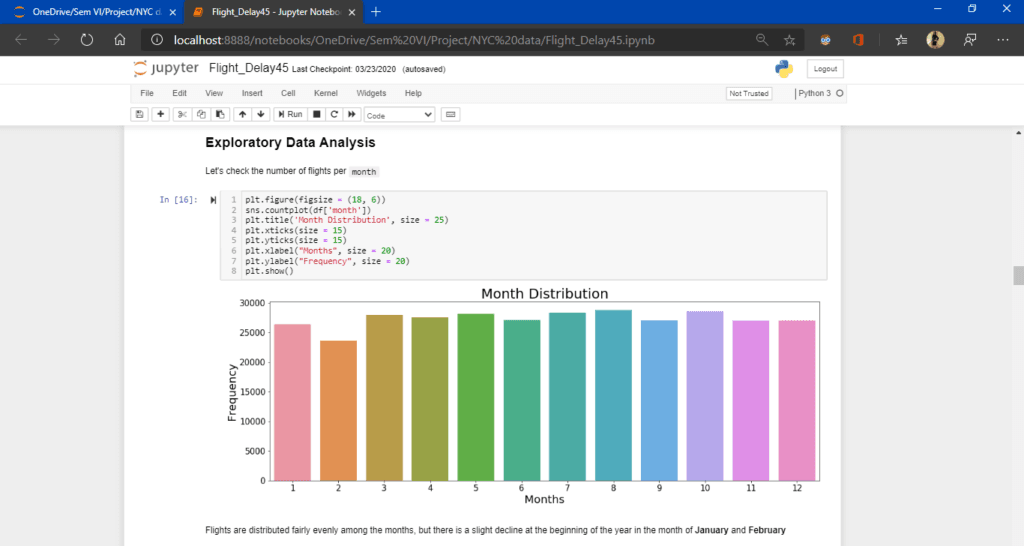Click the address bar with the localhost URL
1024x546 pixels.
(x=414, y=40)
